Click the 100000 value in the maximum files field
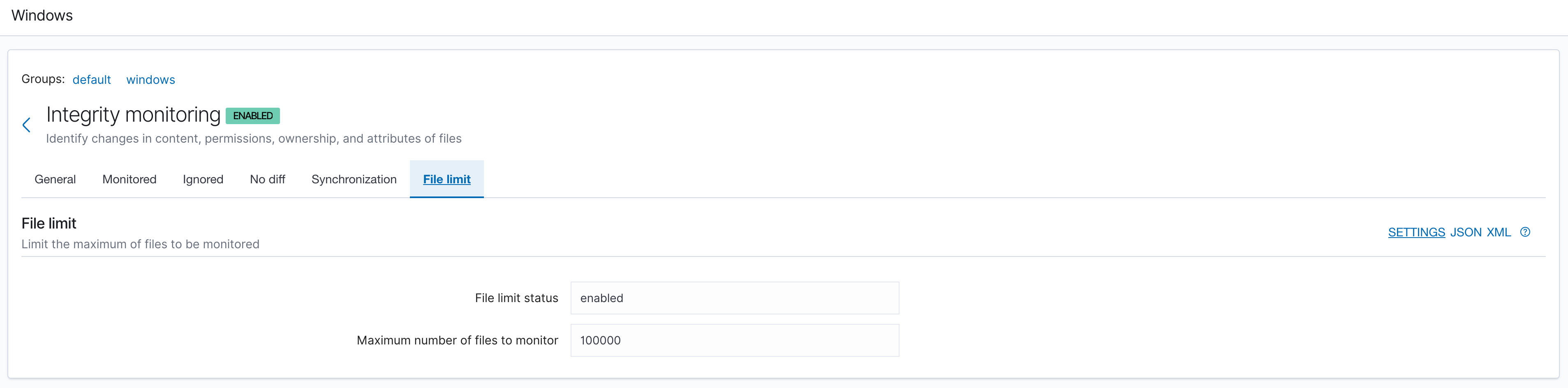This screenshot has height=388, width=1568. 600,340
